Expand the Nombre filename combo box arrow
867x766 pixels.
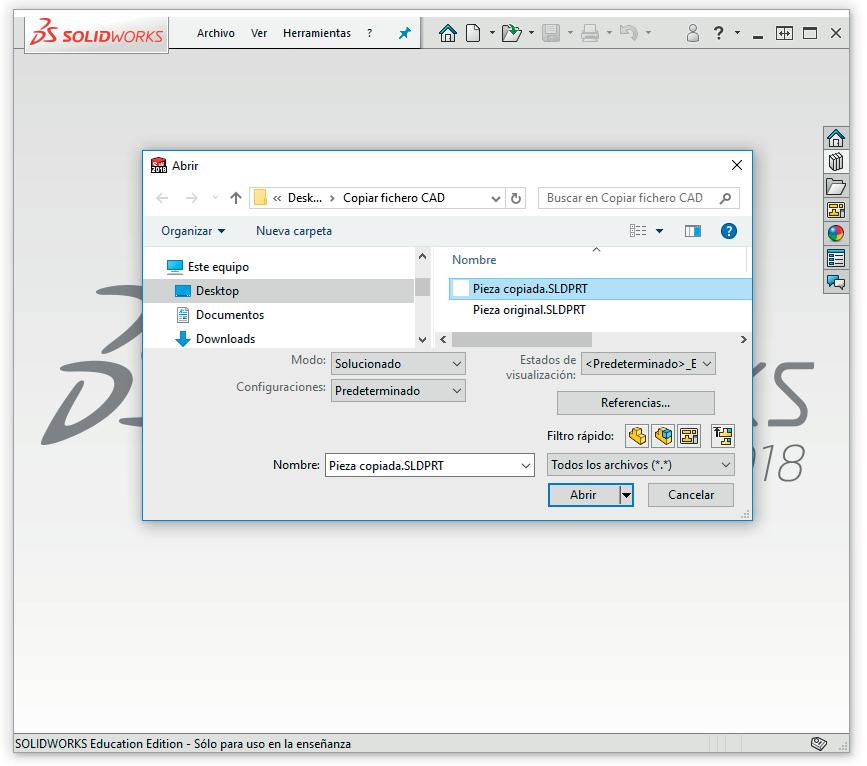pos(525,466)
